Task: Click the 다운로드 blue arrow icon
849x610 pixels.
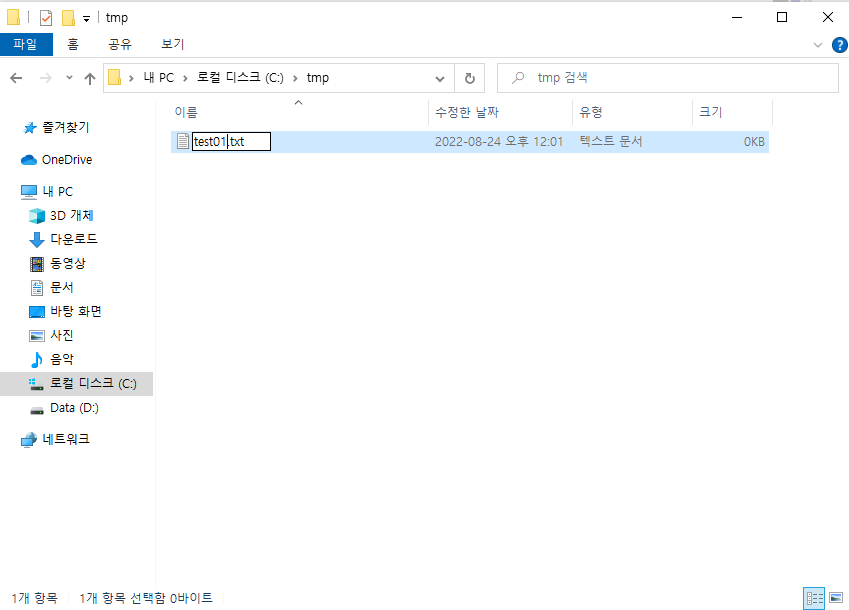Action: coord(37,240)
